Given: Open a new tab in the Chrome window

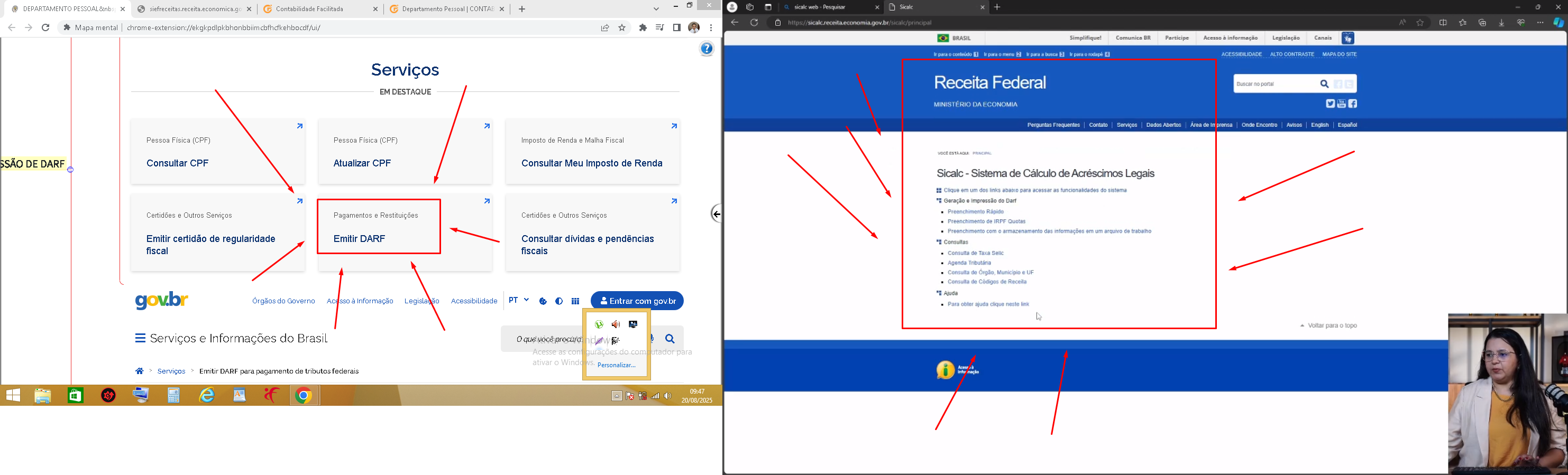Looking at the screenshot, I should [x=521, y=9].
